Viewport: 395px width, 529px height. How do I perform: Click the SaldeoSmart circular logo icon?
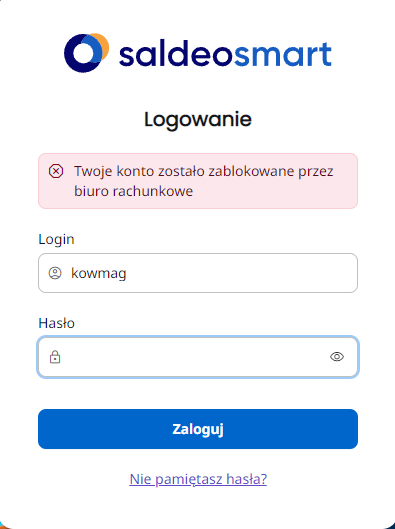[x=86, y=53]
